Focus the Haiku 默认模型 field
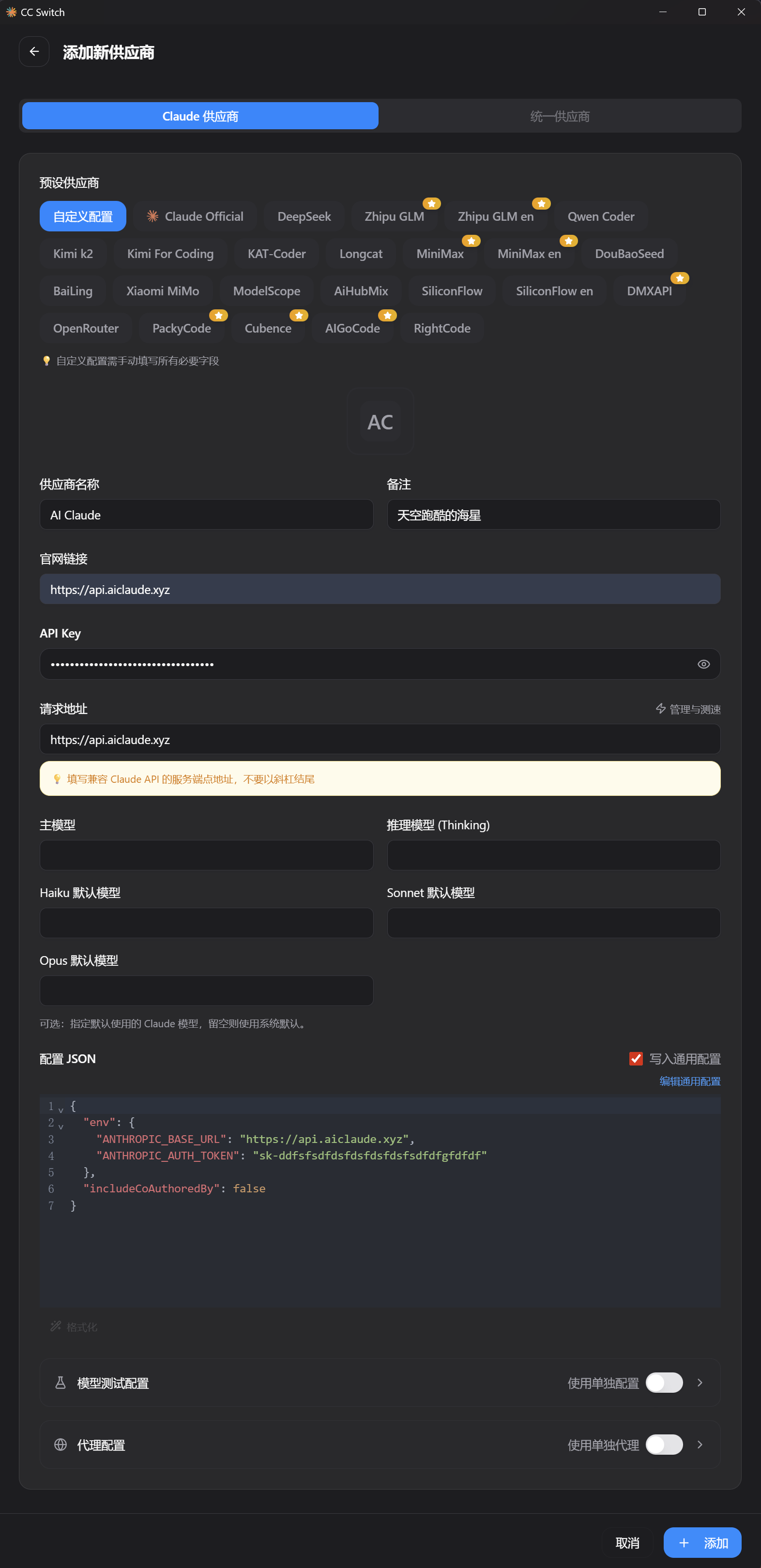The height and width of the screenshot is (1568, 761). [206, 923]
